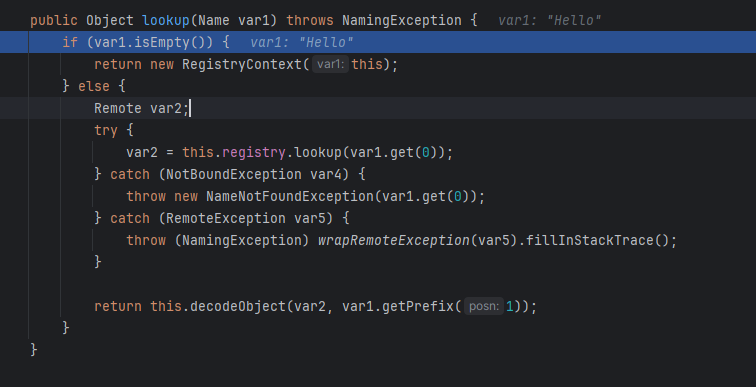Click 'NamingException' in the throws clause
The image size is (756, 387).
402,21
